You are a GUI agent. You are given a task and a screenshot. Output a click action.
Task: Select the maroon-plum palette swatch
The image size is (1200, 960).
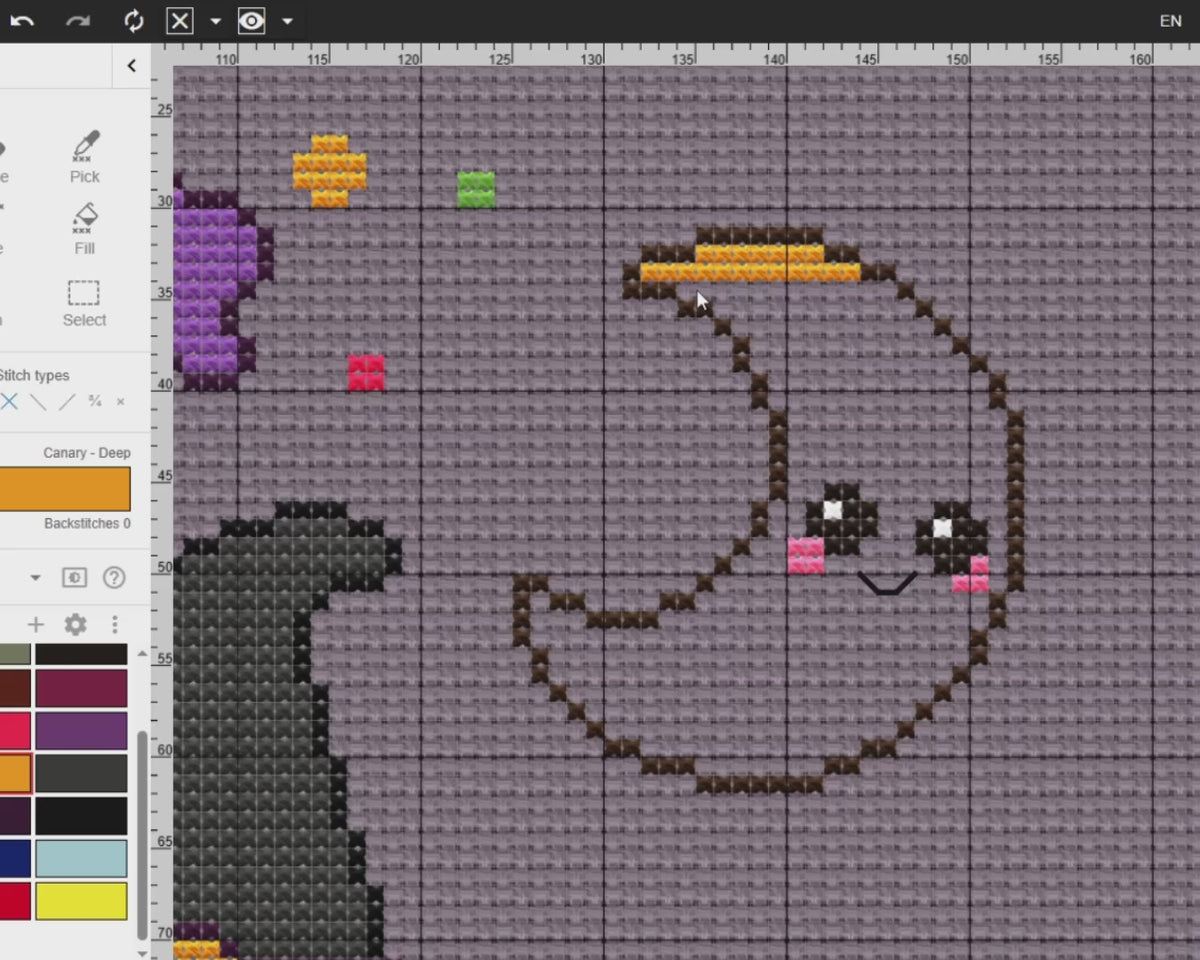[82, 689]
